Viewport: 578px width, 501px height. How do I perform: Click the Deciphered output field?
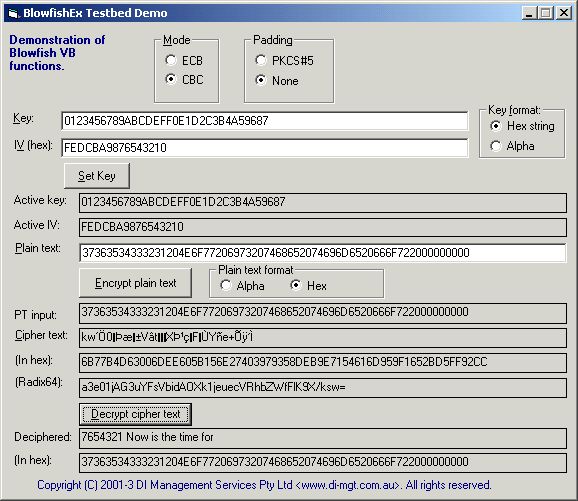point(323,438)
